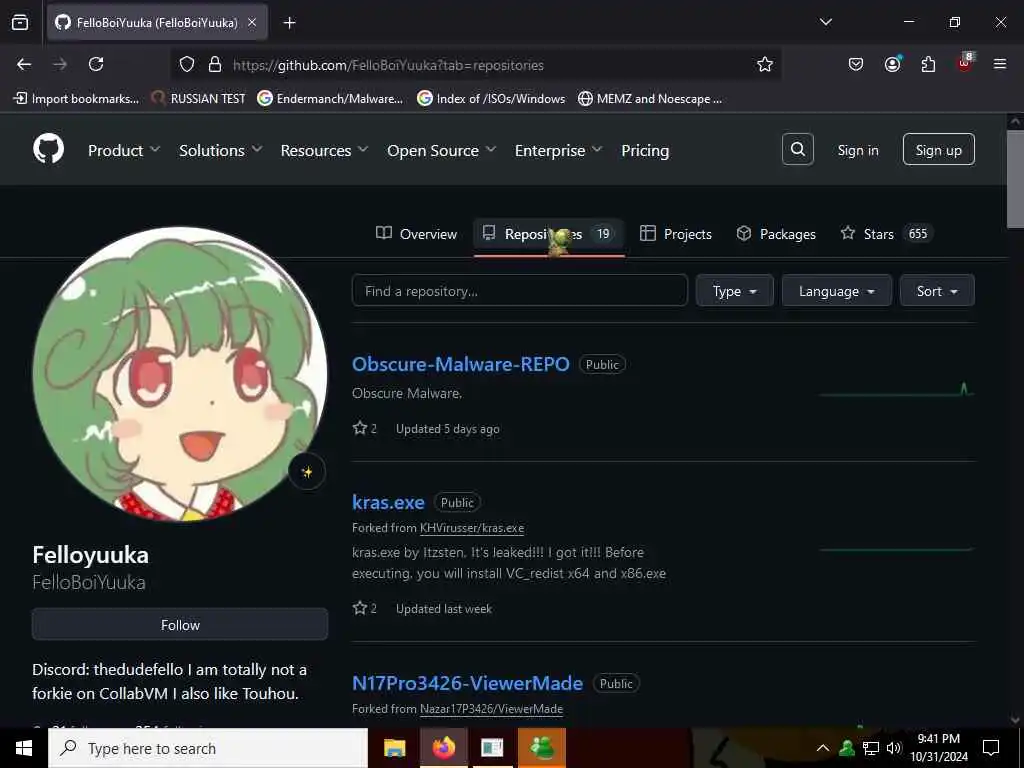Click the taskbar app icon after Firefox
Image resolution: width=1024 pixels, height=768 pixels.
tap(492, 748)
